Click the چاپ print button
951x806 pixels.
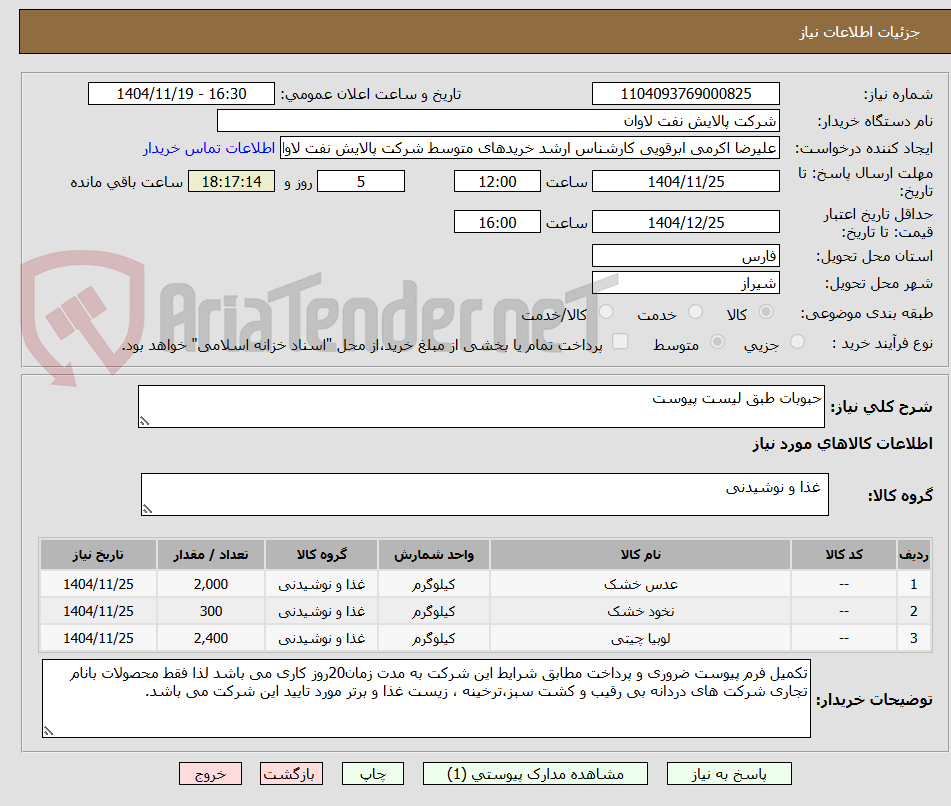[x=372, y=774]
